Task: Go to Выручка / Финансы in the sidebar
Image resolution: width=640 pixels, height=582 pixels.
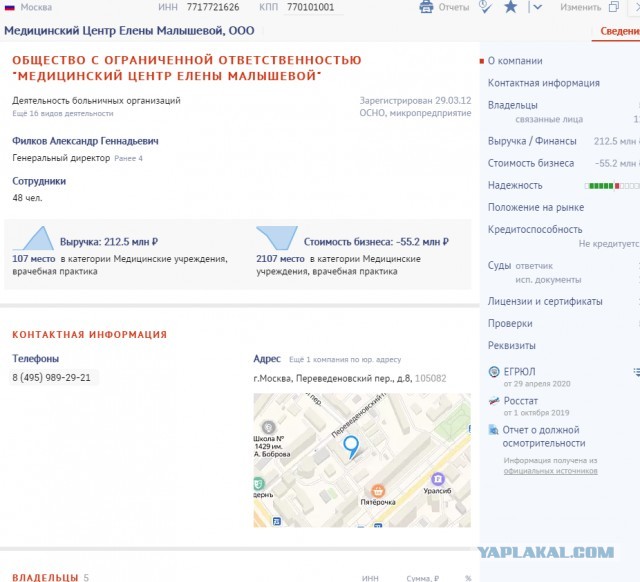Action: [532, 141]
